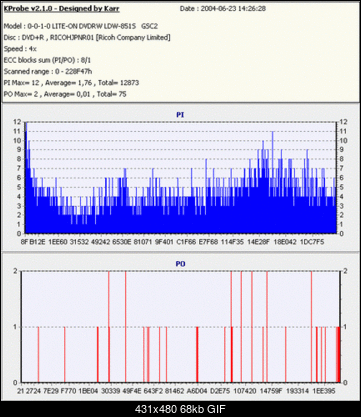Image resolution: width=361 pixels, height=417 pixels.
Task: Click the PI axis label 1DC7F5
Action: click(312, 242)
